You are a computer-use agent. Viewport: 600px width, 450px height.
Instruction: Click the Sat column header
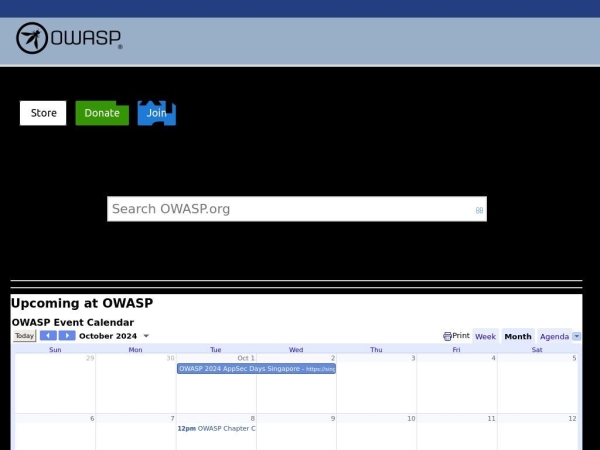point(537,350)
